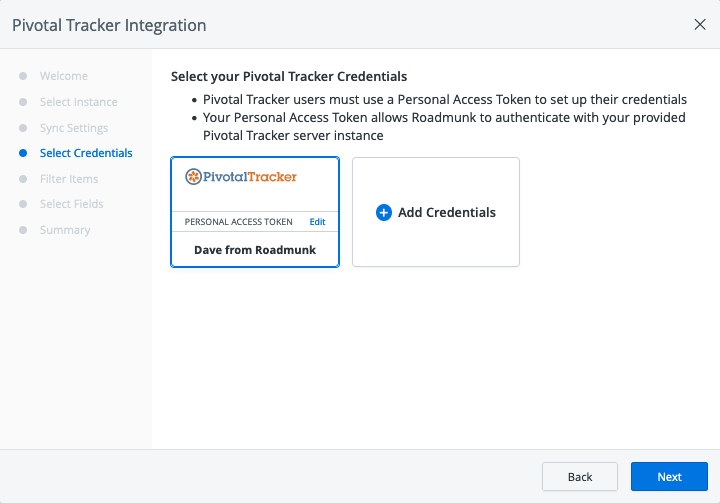The image size is (720, 503).
Task: Click the blue plus Add Credentials icon
Action: click(x=383, y=213)
